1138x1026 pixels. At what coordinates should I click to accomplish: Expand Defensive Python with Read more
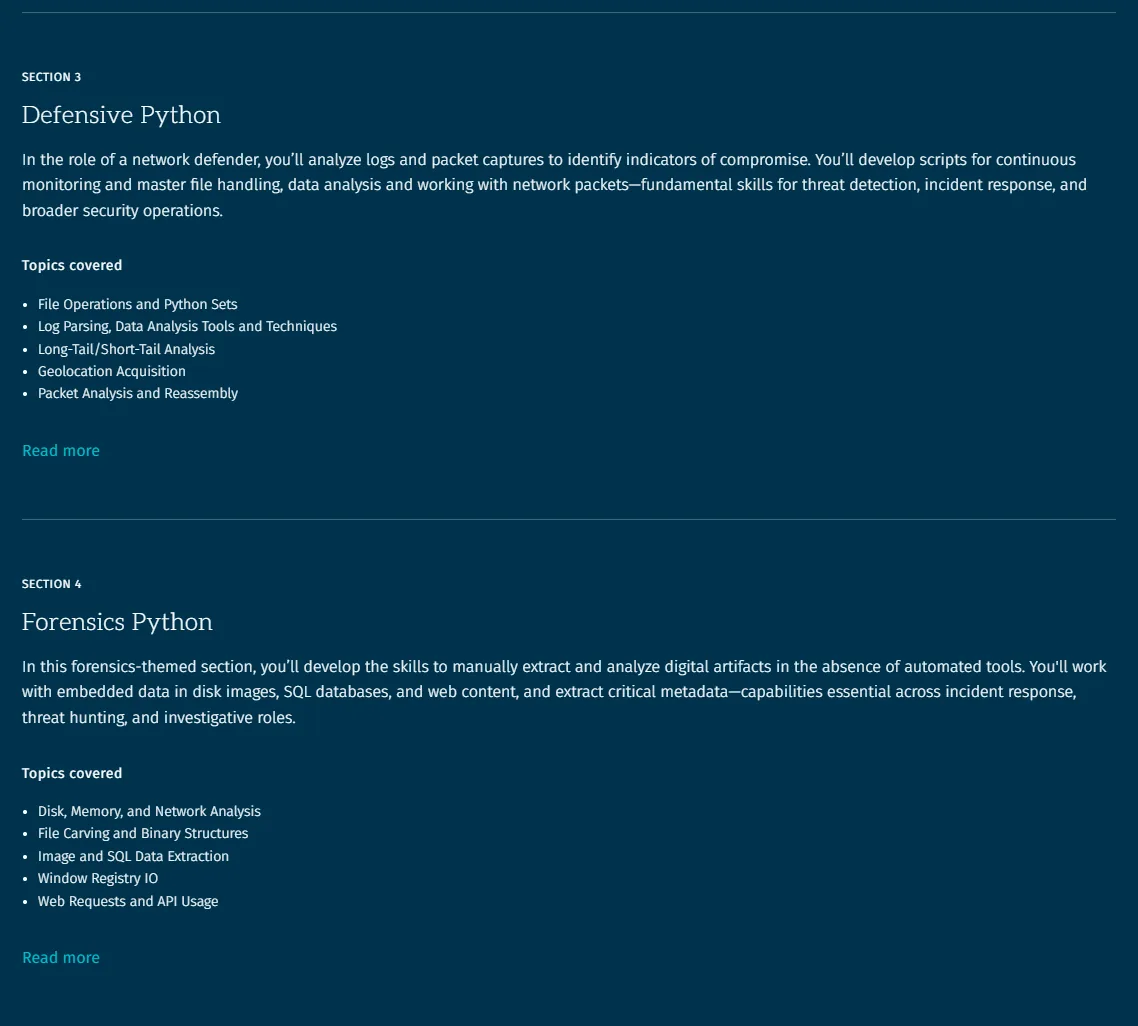(61, 451)
